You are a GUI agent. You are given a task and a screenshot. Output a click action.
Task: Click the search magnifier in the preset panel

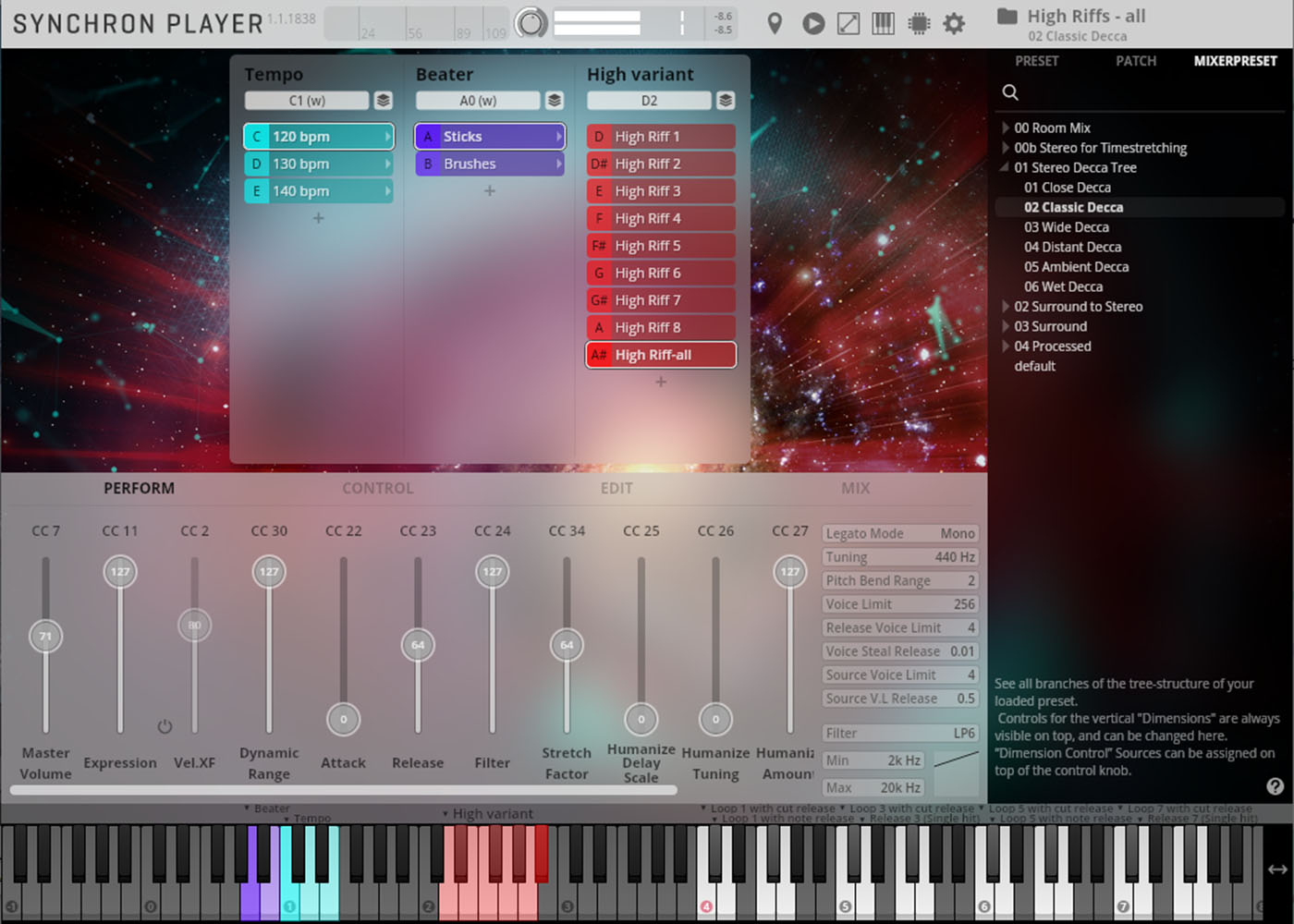(x=1009, y=91)
